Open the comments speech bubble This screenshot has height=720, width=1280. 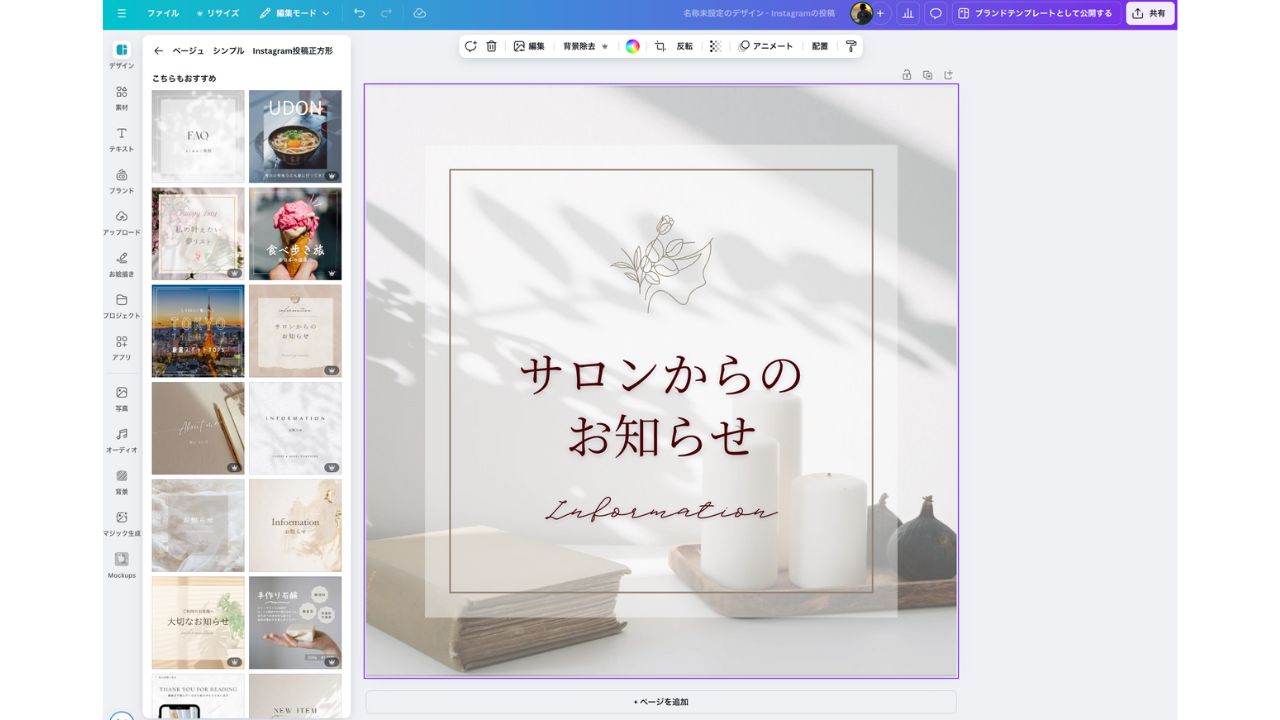[936, 13]
